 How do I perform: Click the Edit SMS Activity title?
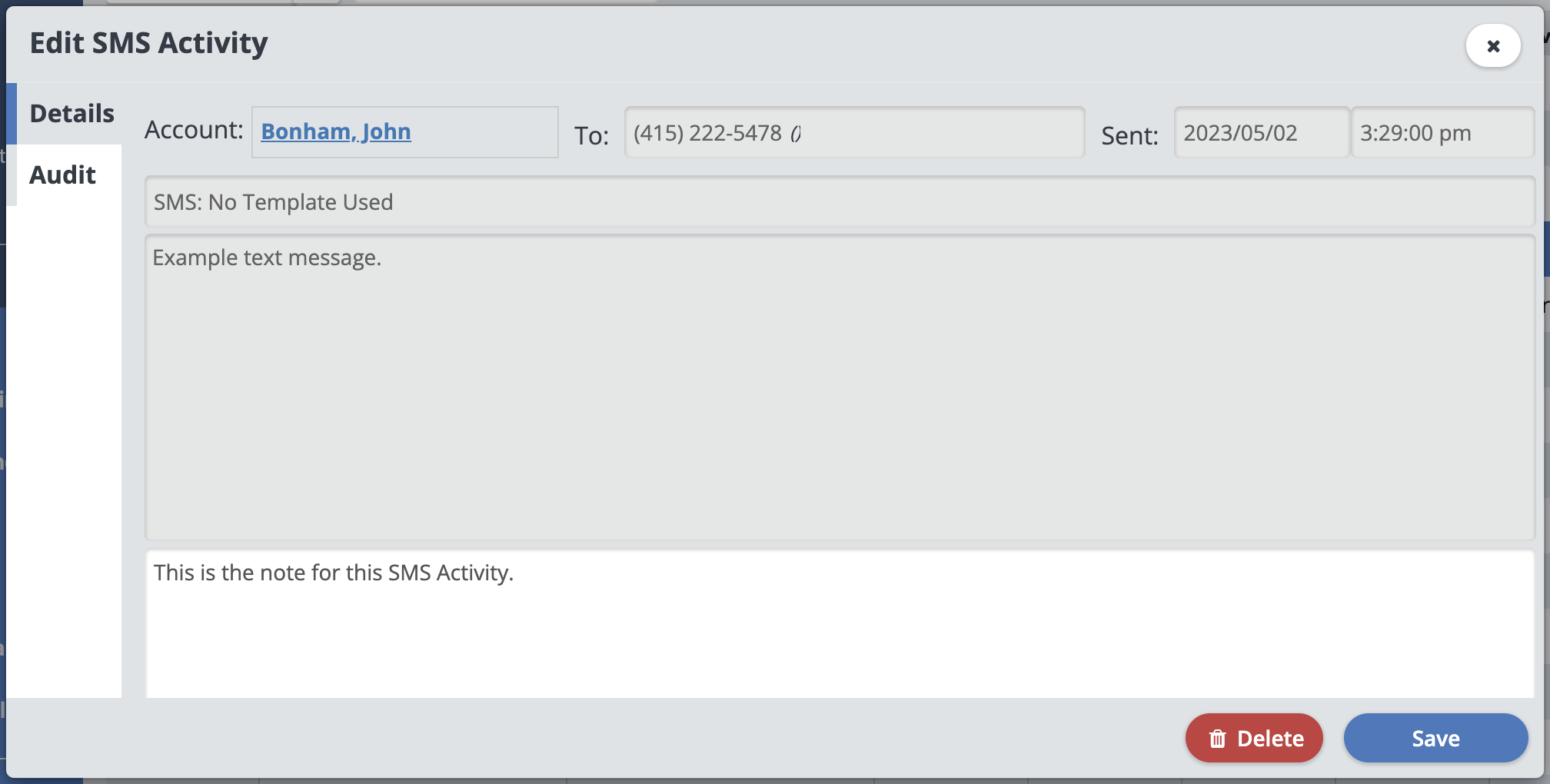click(x=148, y=43)
